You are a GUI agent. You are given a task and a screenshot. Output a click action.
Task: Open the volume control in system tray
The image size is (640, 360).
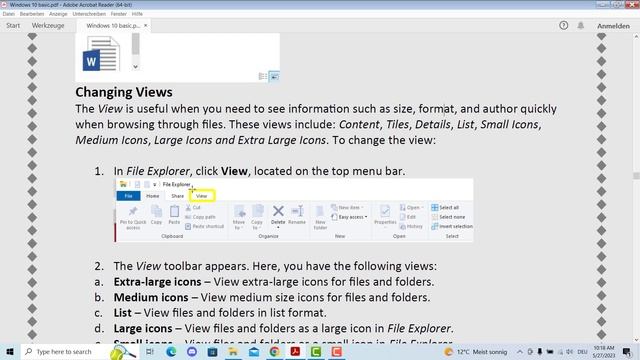(x=570, y=351)
